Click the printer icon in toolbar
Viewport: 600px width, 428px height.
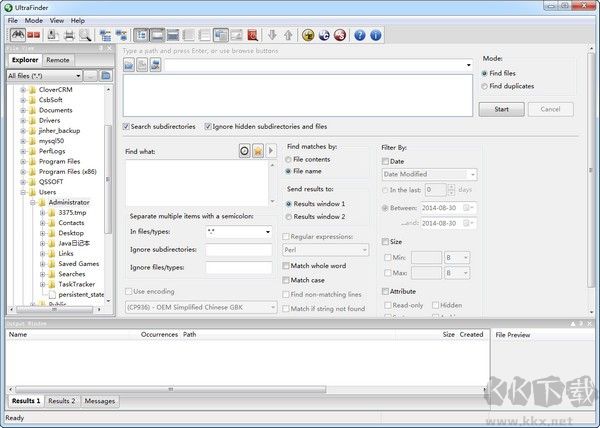pos(69,35)
